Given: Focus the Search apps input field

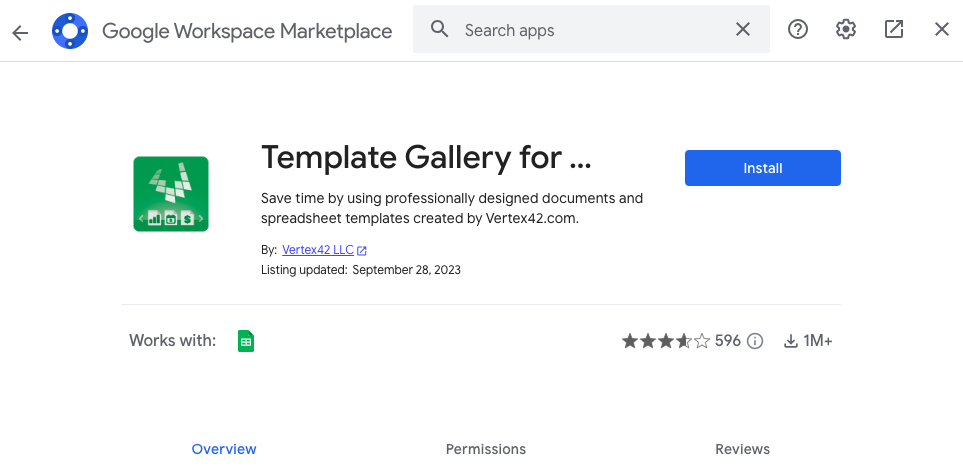Looking at the screenshot, I should pos(591,30).
